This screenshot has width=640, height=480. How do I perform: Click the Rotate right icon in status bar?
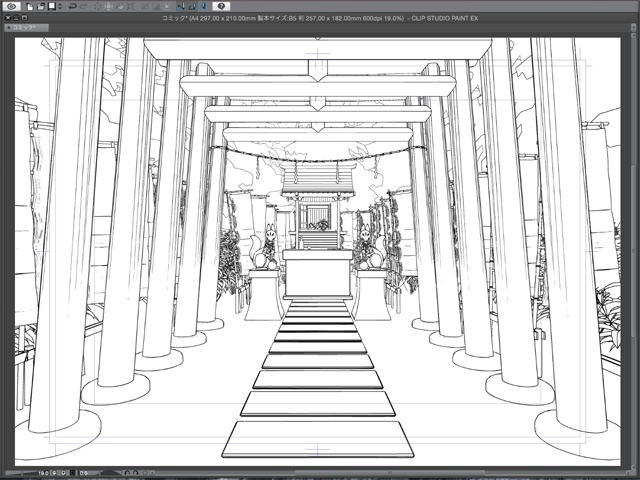(x=136, y=473)
